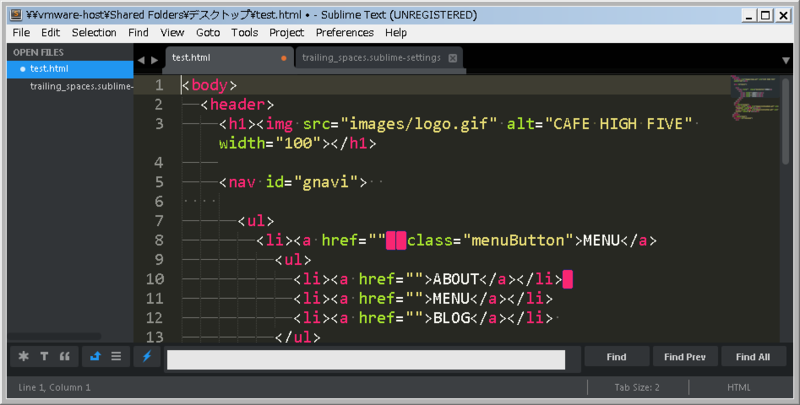Click unsaved dot on test.html tab
This screenshot has width=800, height=405.
tap(284, 58)
